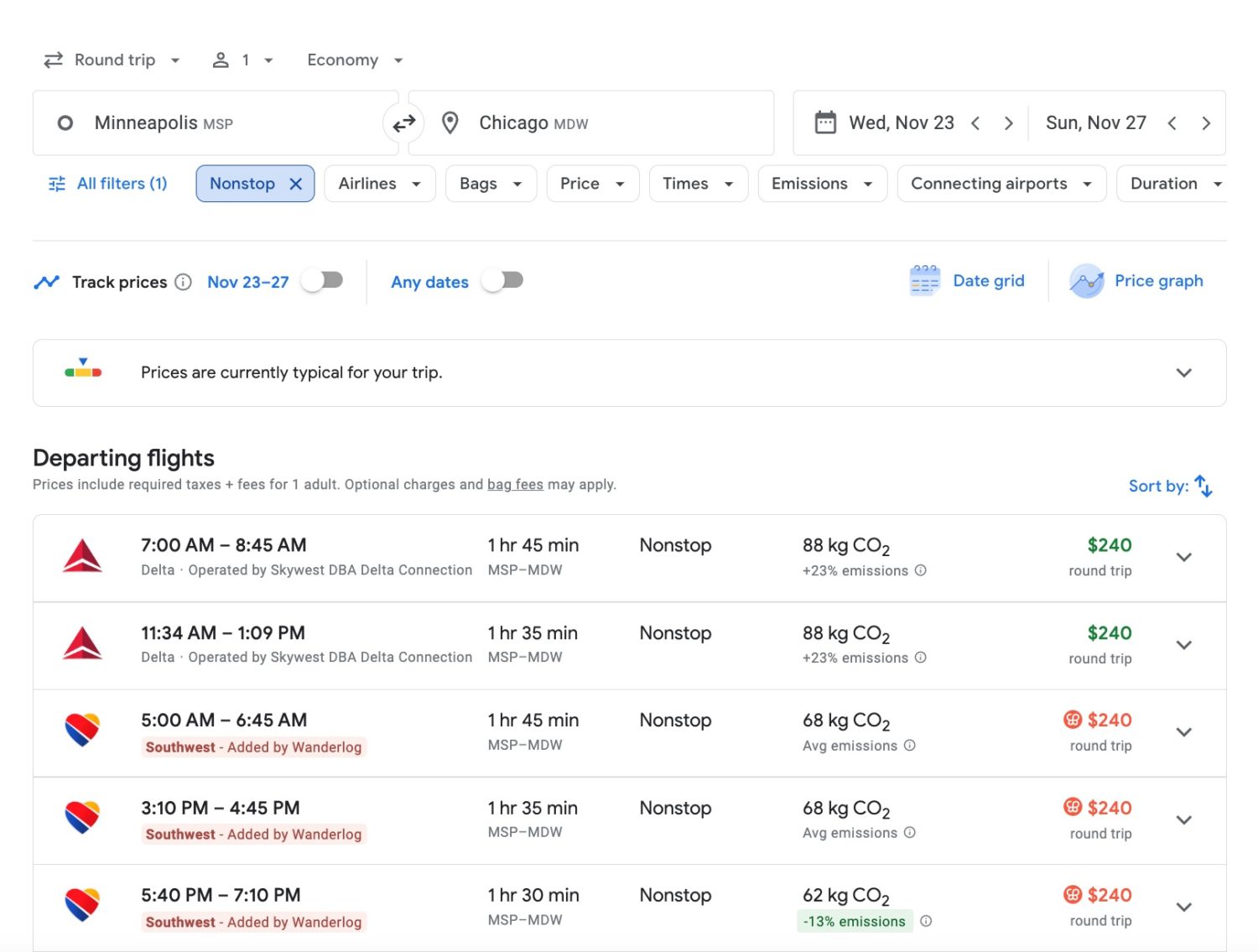Turn on the Any dates toggle

(502, 281)
